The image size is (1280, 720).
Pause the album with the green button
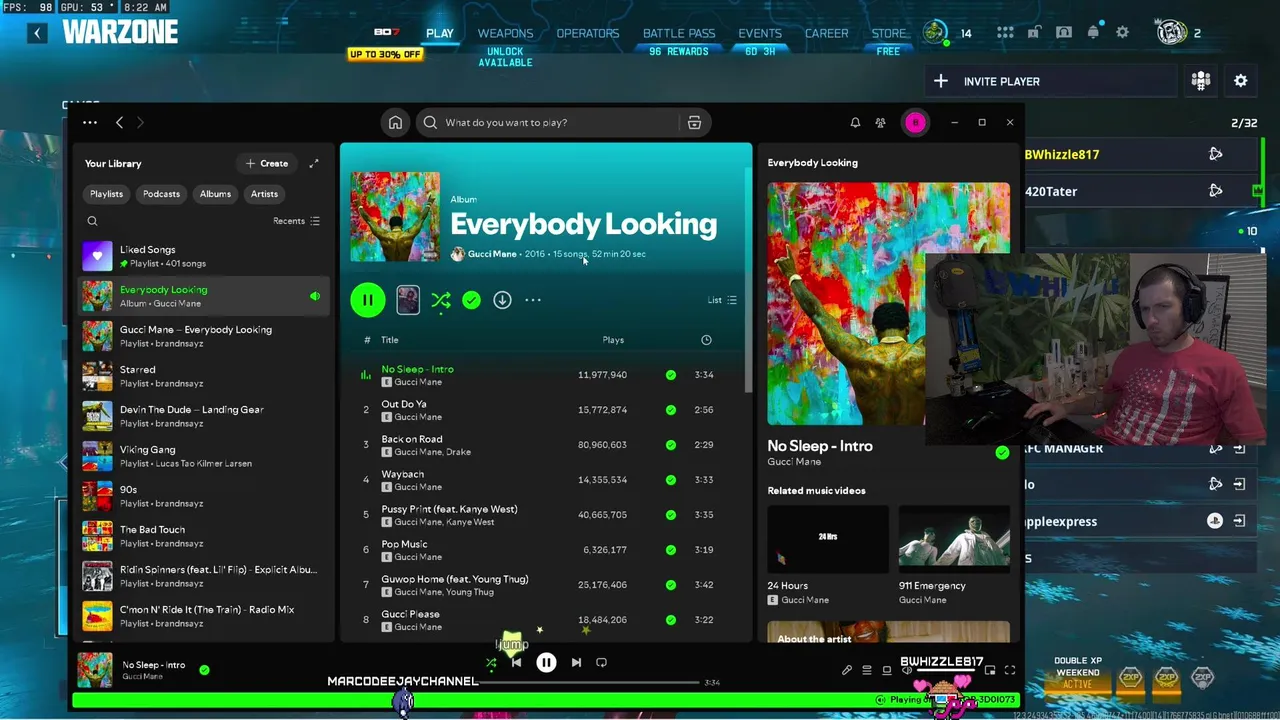pyautogui.click(x=367, y=300)
